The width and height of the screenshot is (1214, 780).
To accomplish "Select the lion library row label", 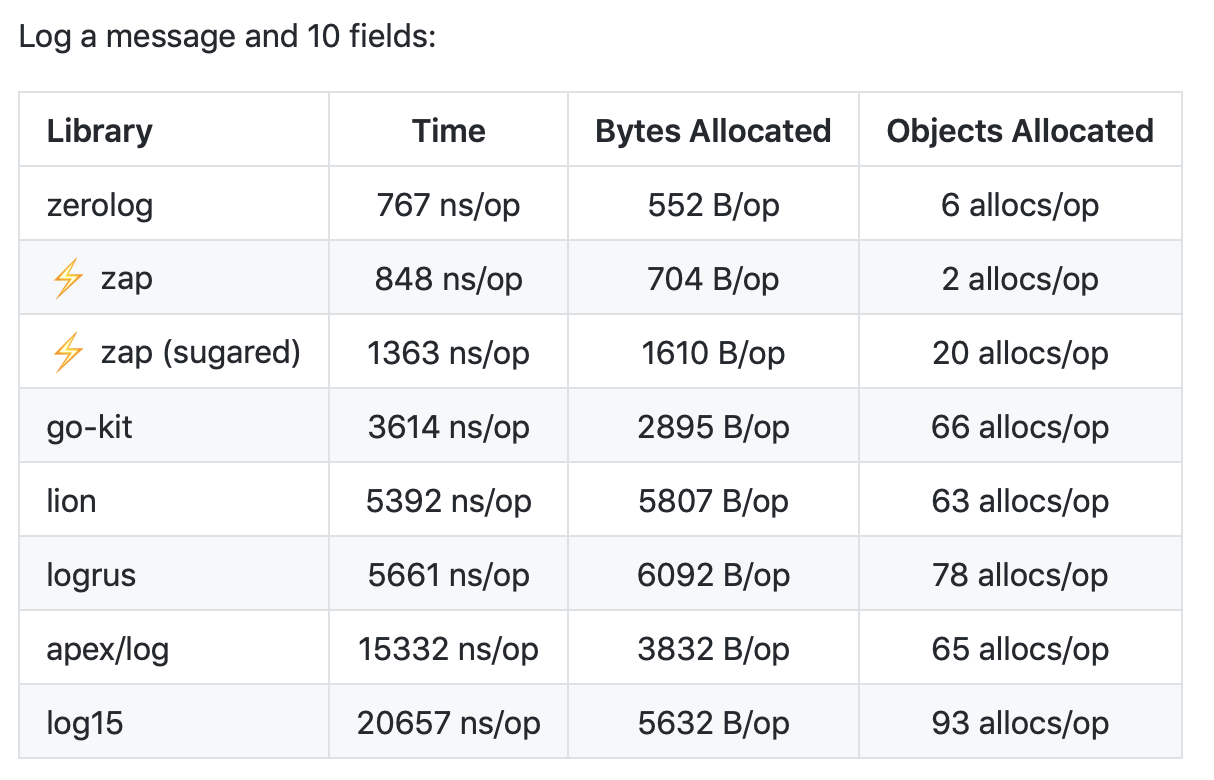I will (x=72, y=501).
